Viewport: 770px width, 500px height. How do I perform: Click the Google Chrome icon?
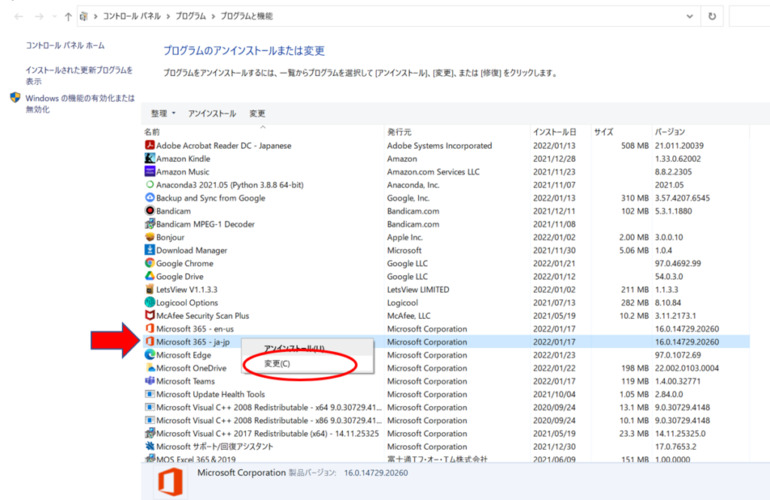click(150, 263)
